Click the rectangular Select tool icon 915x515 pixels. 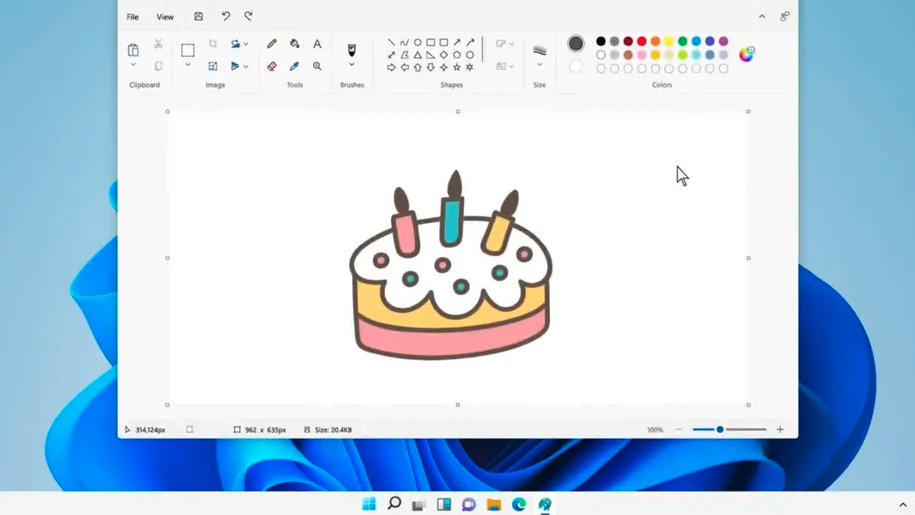(188, 50)
